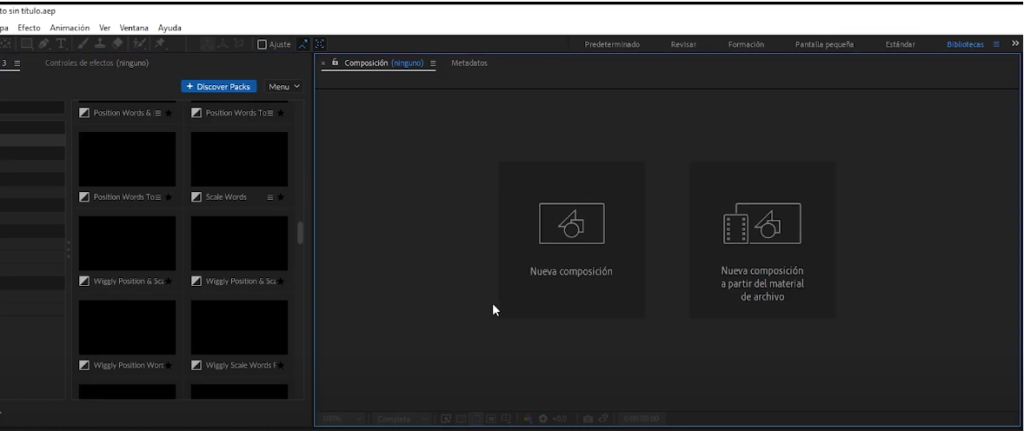This screenshot has height=431, width=1024.
Task: Click the Nueva composición icon
Action: [571, 223]
